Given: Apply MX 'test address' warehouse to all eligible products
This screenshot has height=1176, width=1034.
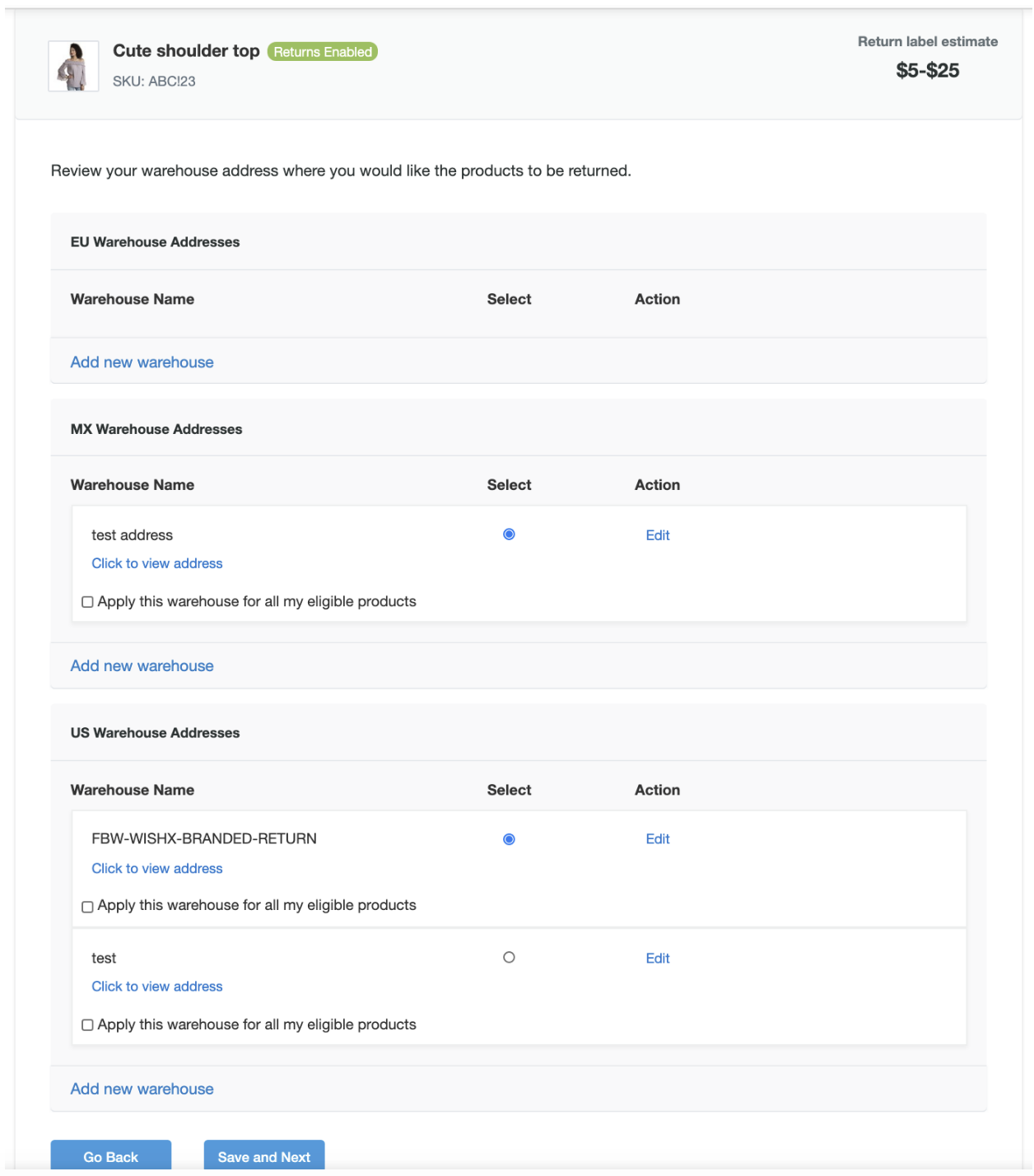Looking at the screenshot, I should pos(87,602).
